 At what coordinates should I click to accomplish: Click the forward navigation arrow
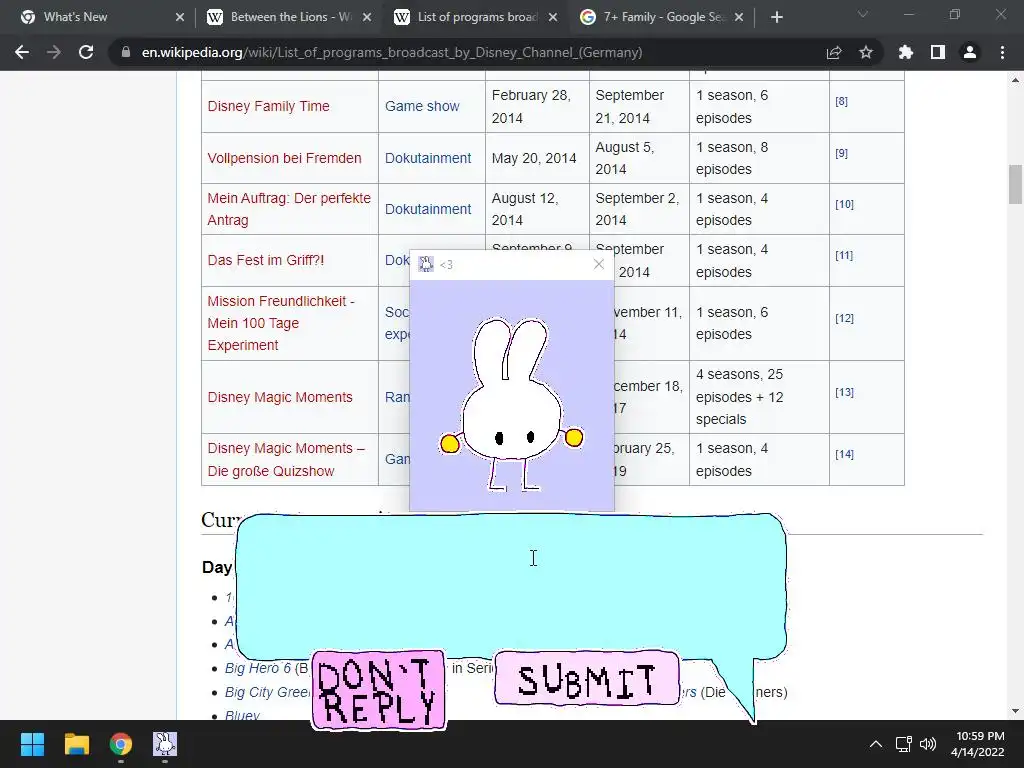[x=54, y=52]
